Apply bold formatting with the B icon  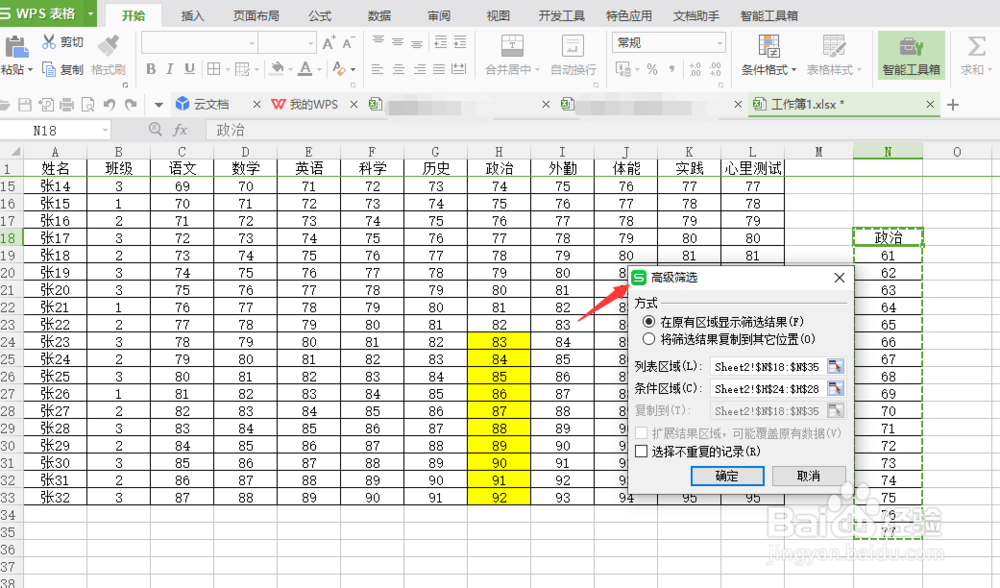tap(150, 68)
